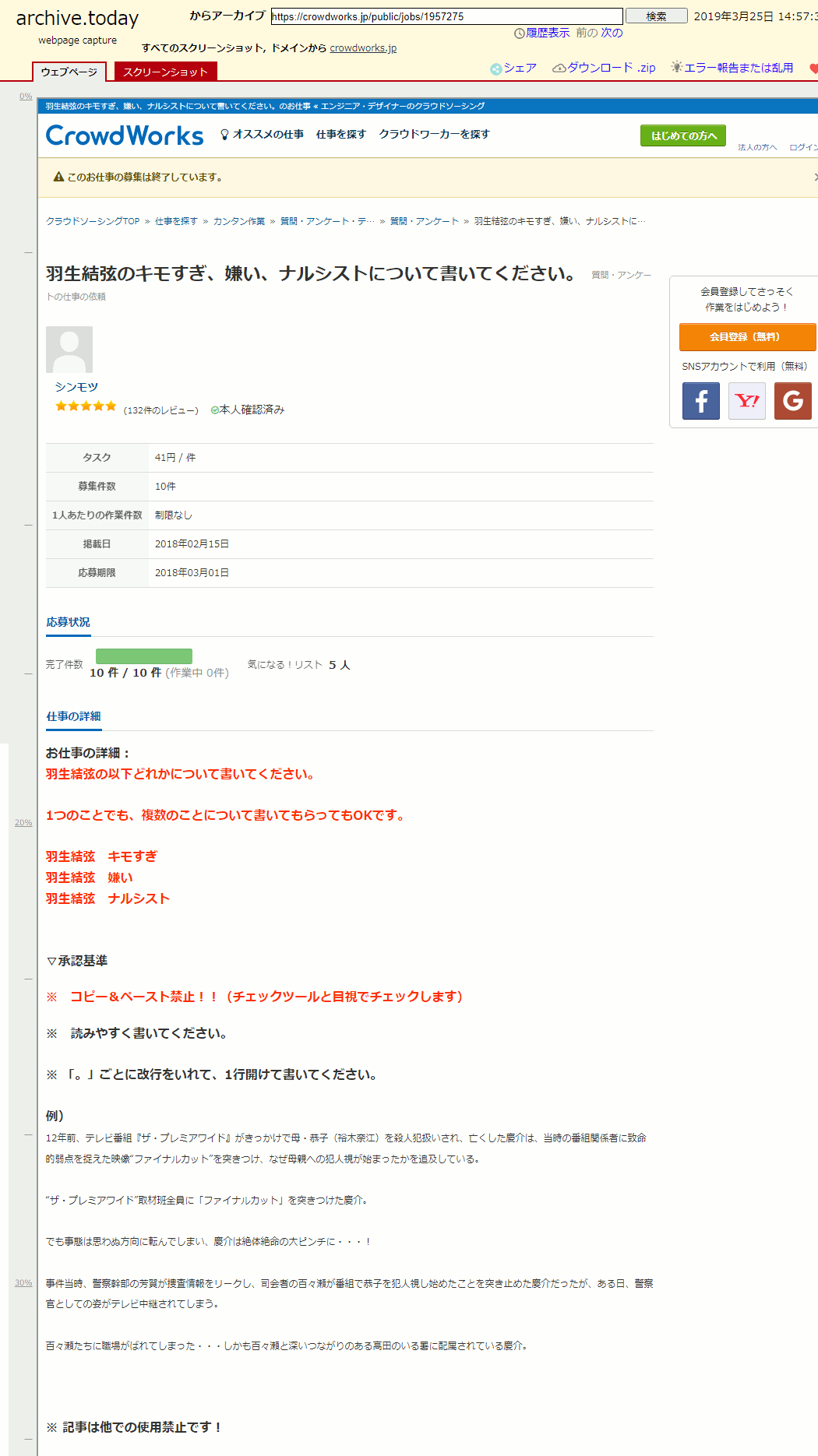The image size is (818, 1456).
Task: Click the ▽承認基準 heading
Action: pos(76,961)
